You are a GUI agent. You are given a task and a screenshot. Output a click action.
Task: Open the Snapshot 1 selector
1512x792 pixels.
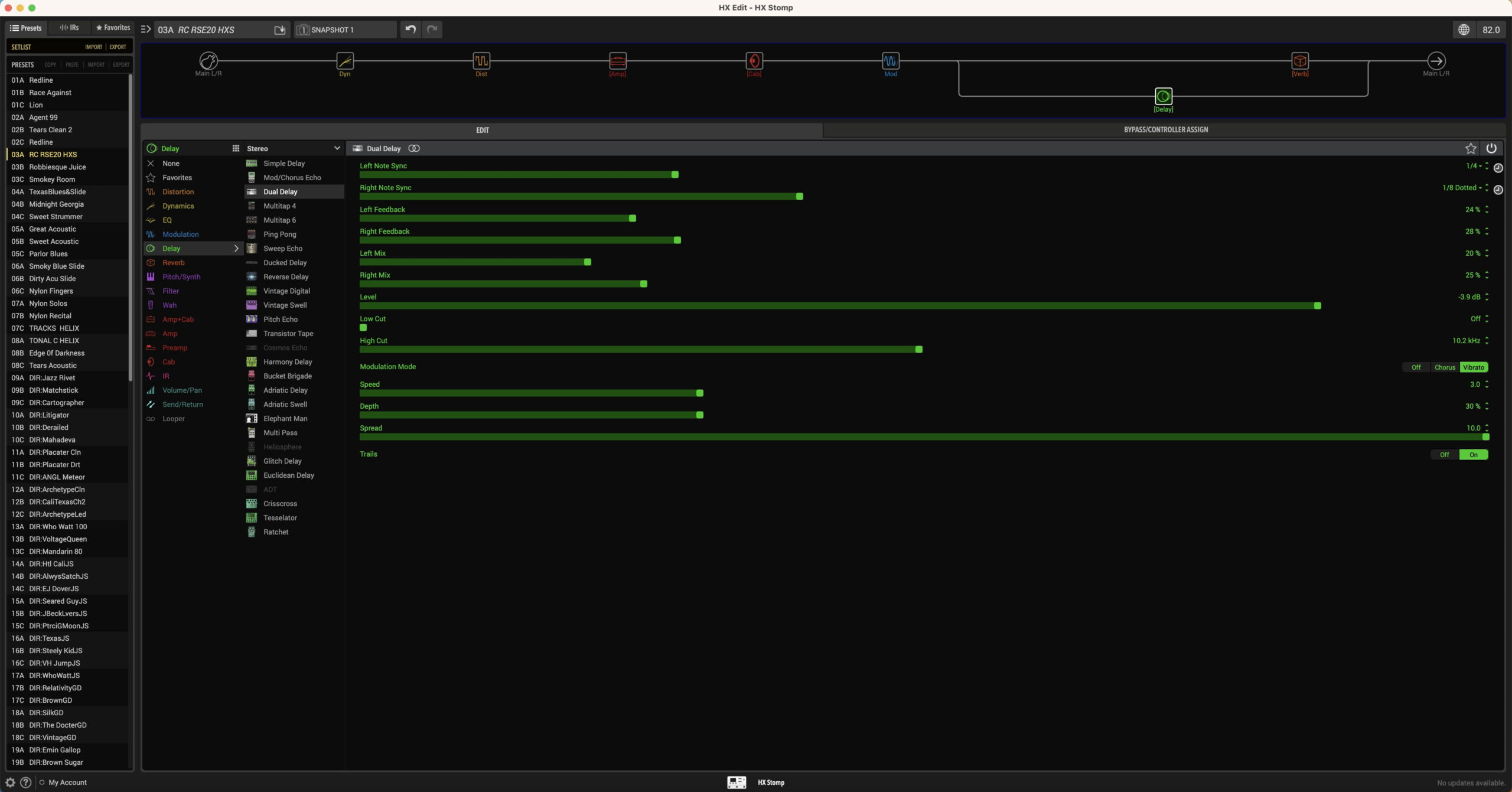click(345, 30)
